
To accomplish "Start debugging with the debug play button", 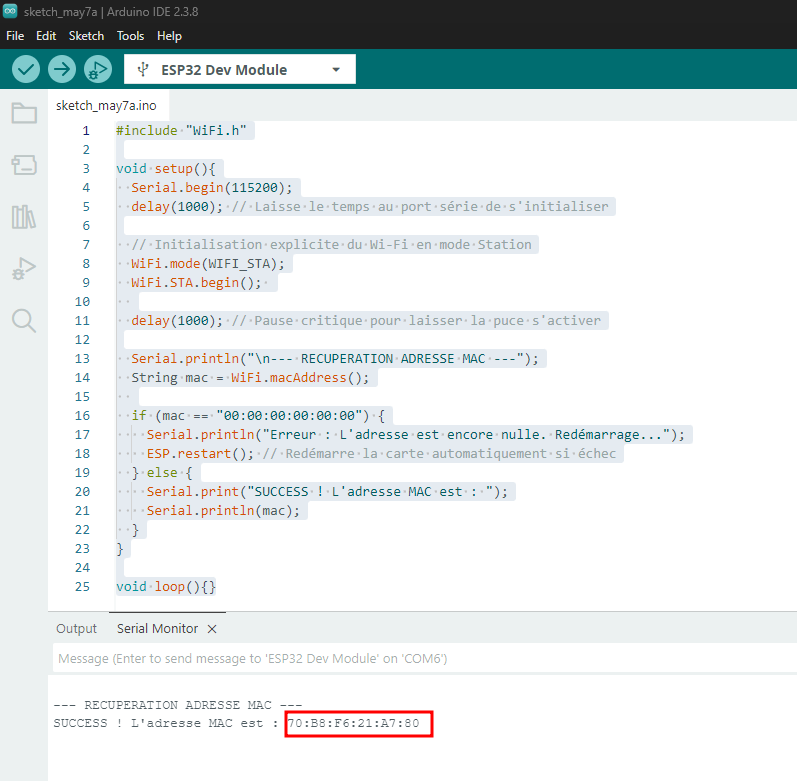I will click(x=98, y=69).
